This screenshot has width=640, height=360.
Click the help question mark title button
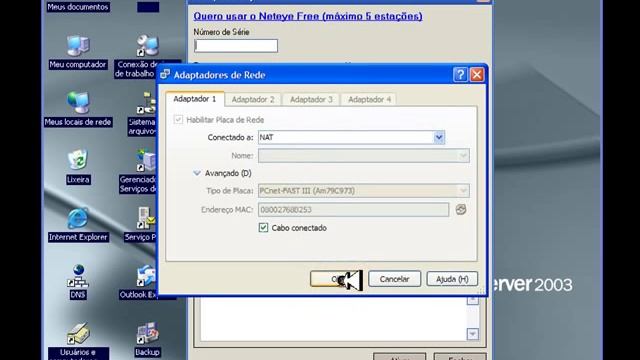(x=460, y=75)
